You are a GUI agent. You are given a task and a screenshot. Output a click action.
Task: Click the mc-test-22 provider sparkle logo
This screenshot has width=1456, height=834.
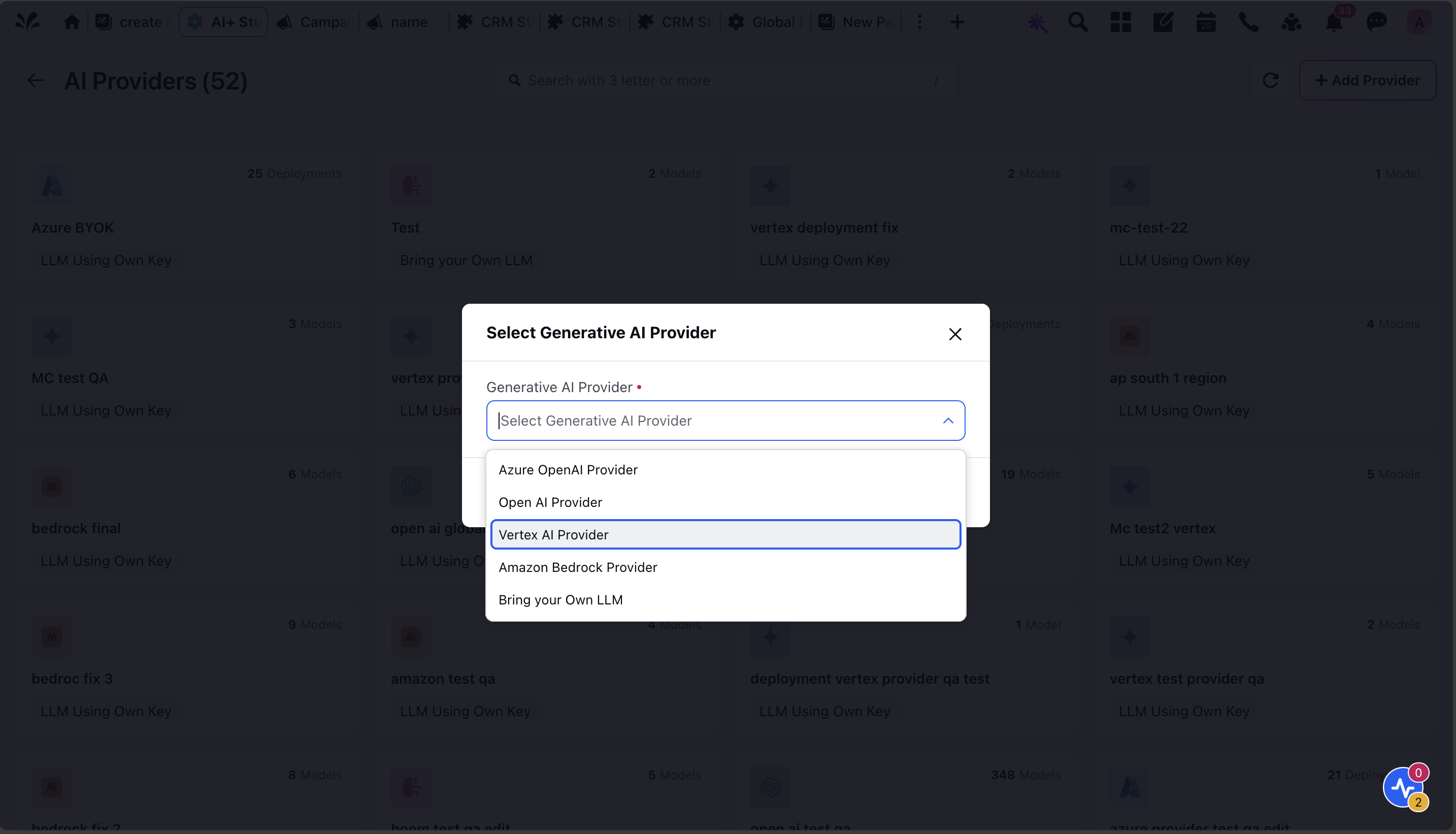[x=1130, y=185]
